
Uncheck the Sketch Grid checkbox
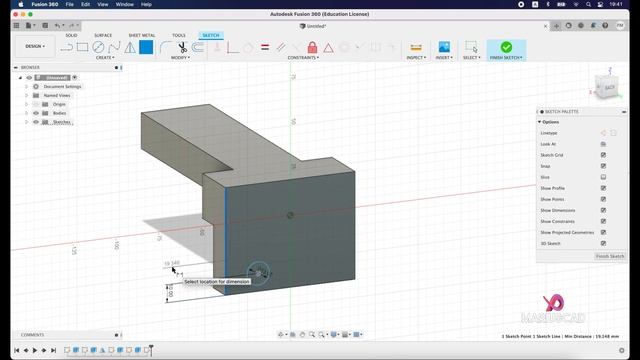[603, 155]
